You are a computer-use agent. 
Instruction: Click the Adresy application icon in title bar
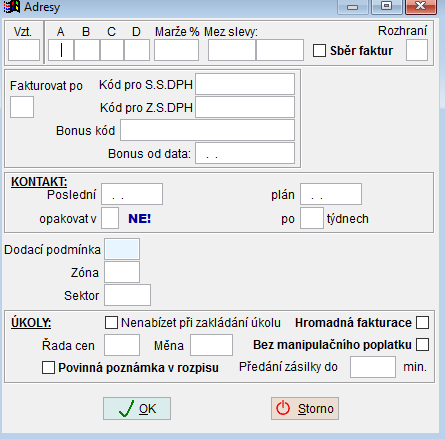(12, 6)
